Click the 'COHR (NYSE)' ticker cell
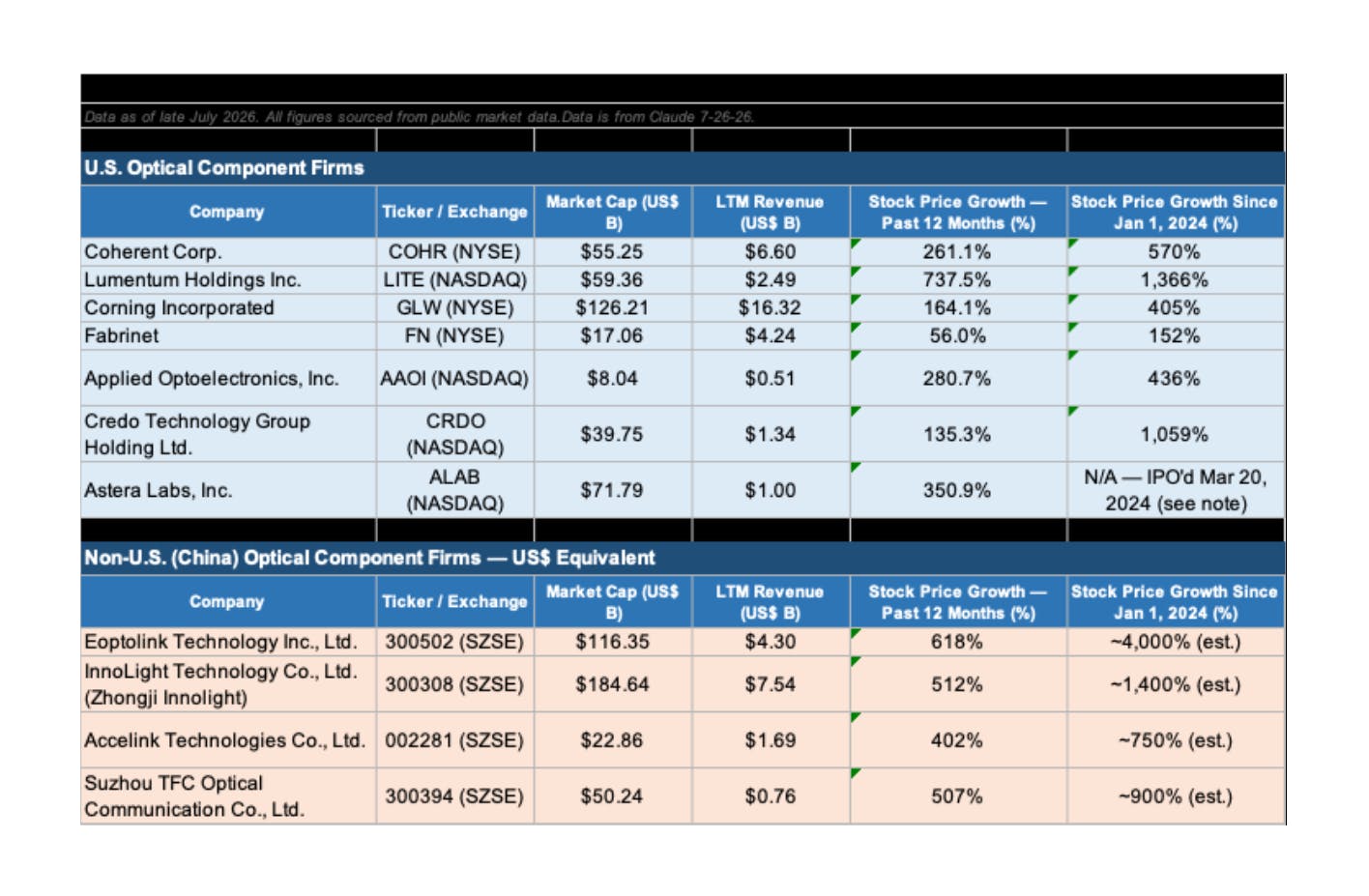Image resolution: width=1369 pixels, height=896 pixels. 454,252
